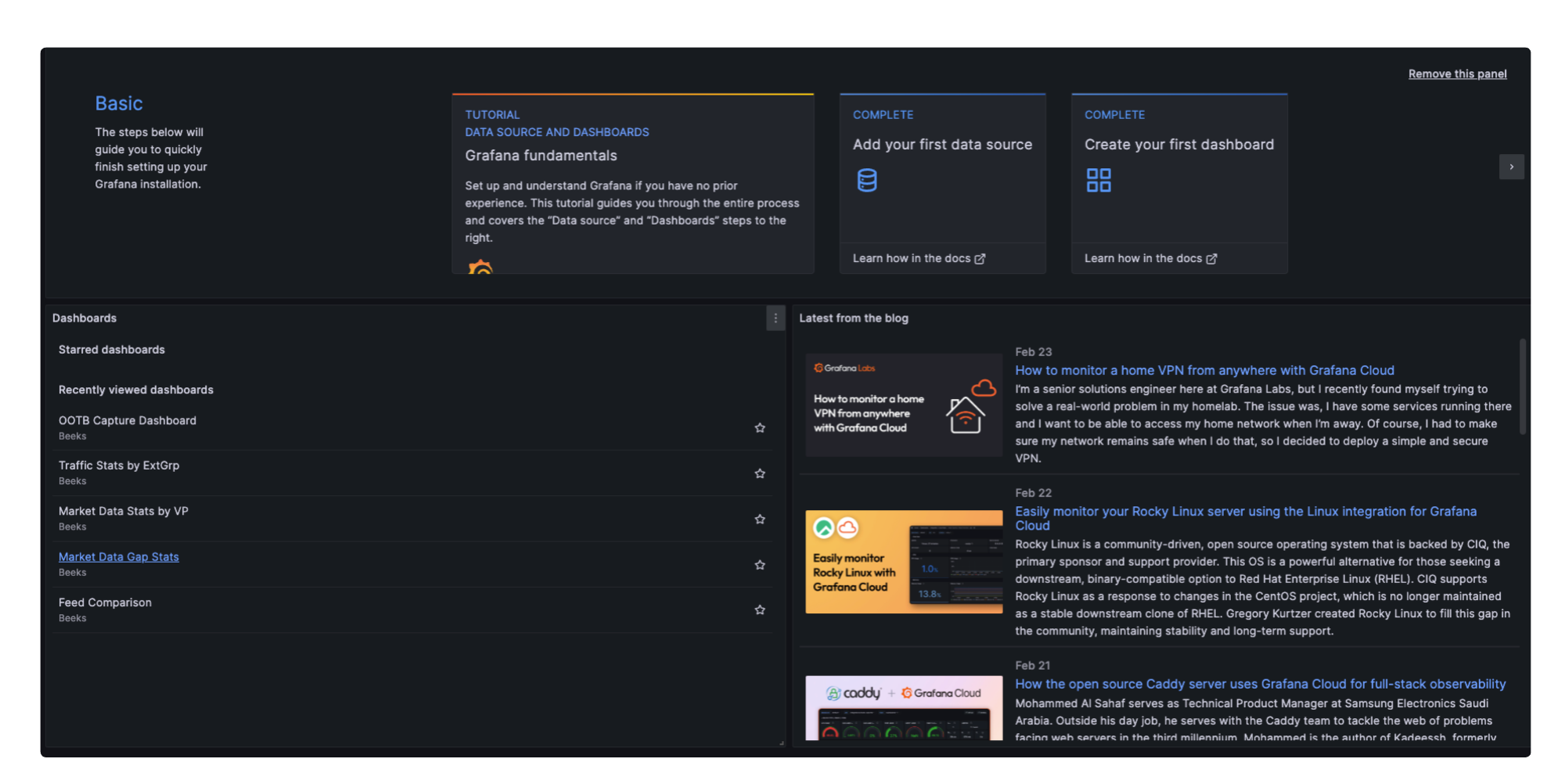Viewport: 1565px width, 784px height.
Task: Click the Starred dashboards heading
Action: 112,350
